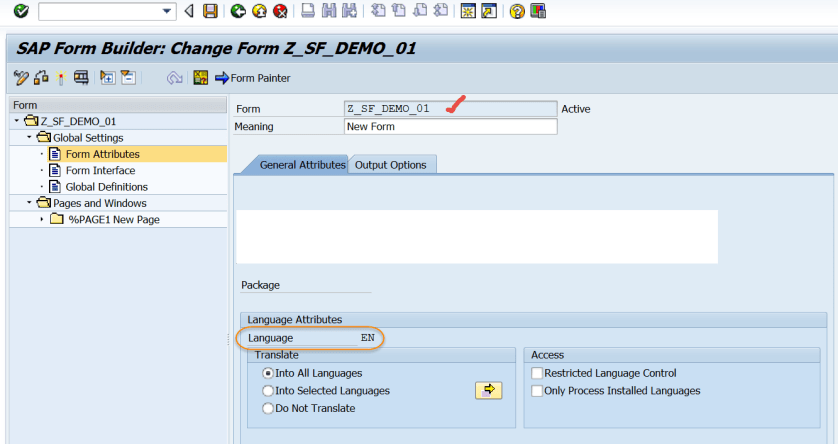Create a new session with window icon

[x=468, y=11]
